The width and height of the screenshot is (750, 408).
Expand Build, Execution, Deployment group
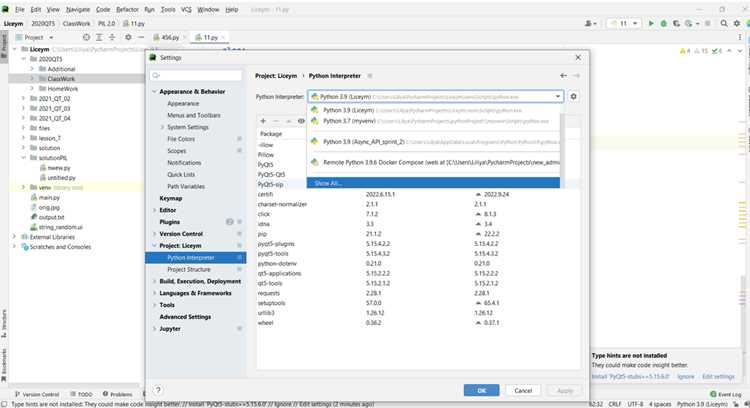pyautogui.click(x=154, y=281)
